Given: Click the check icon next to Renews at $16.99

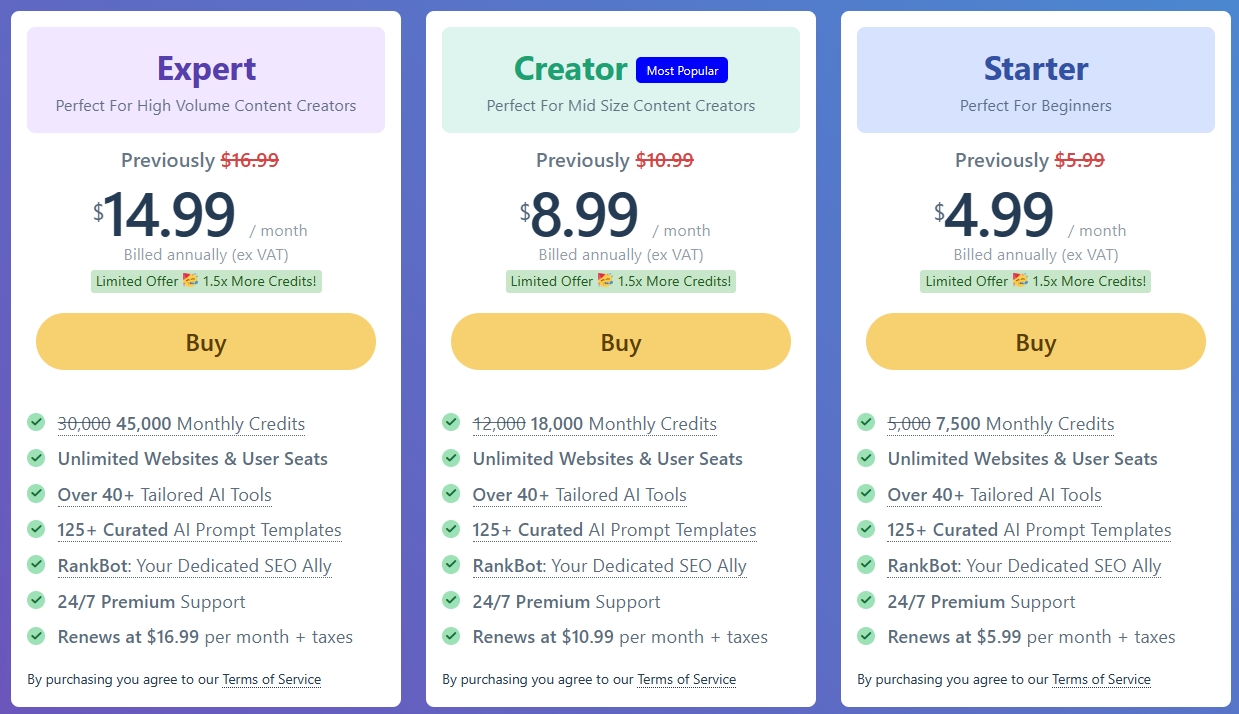Looking at the screenshot, I should point(36,636).
